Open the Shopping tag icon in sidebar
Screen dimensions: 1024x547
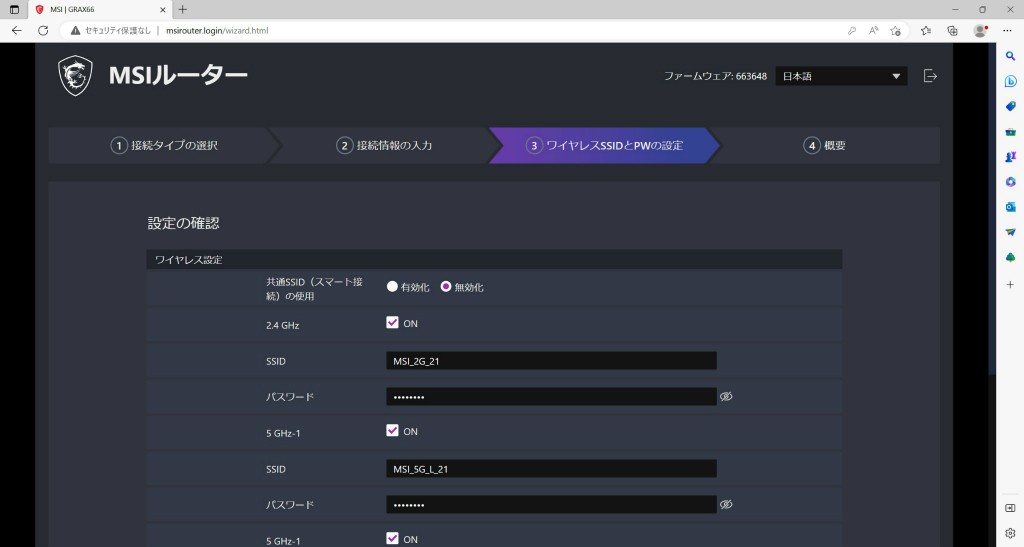point(1010,106)
